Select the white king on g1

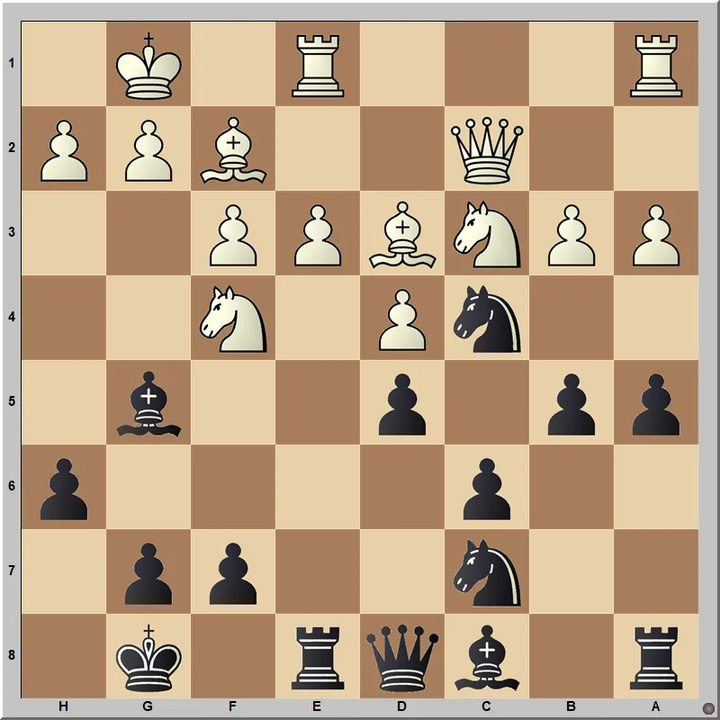click(x=149, y=64)
